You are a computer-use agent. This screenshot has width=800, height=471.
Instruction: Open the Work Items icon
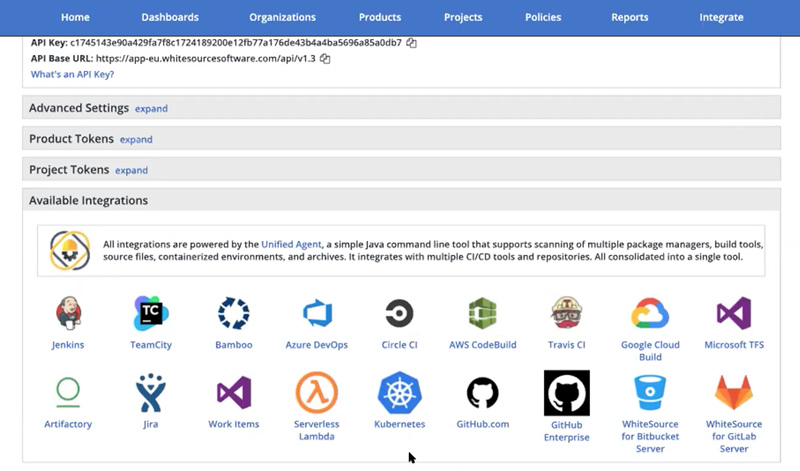tap(234, 392)
